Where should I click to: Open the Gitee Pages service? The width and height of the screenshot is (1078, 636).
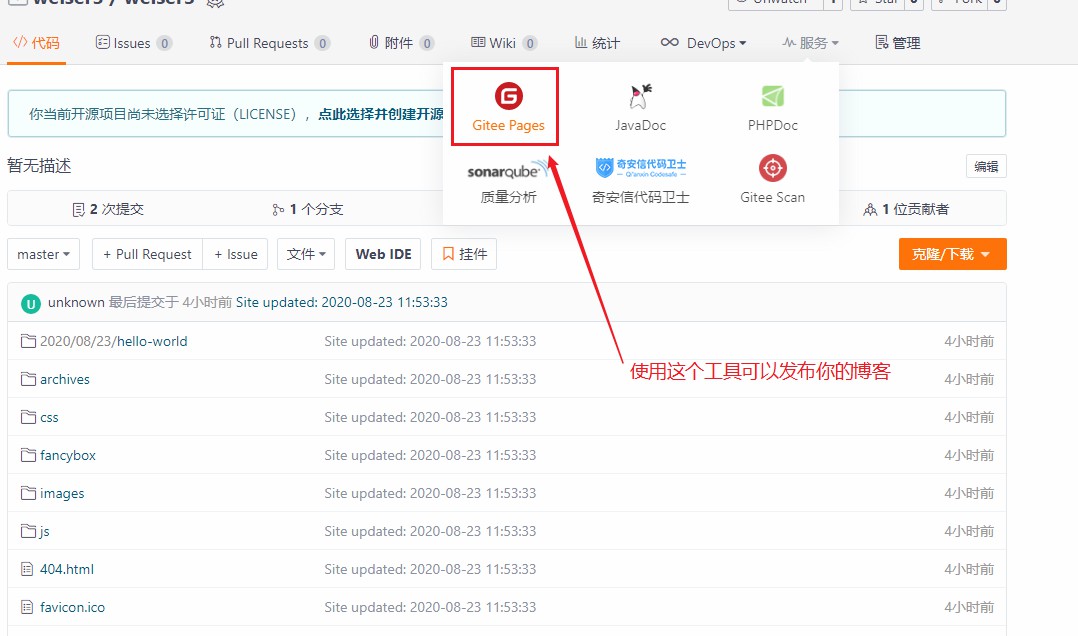(508, 107)
